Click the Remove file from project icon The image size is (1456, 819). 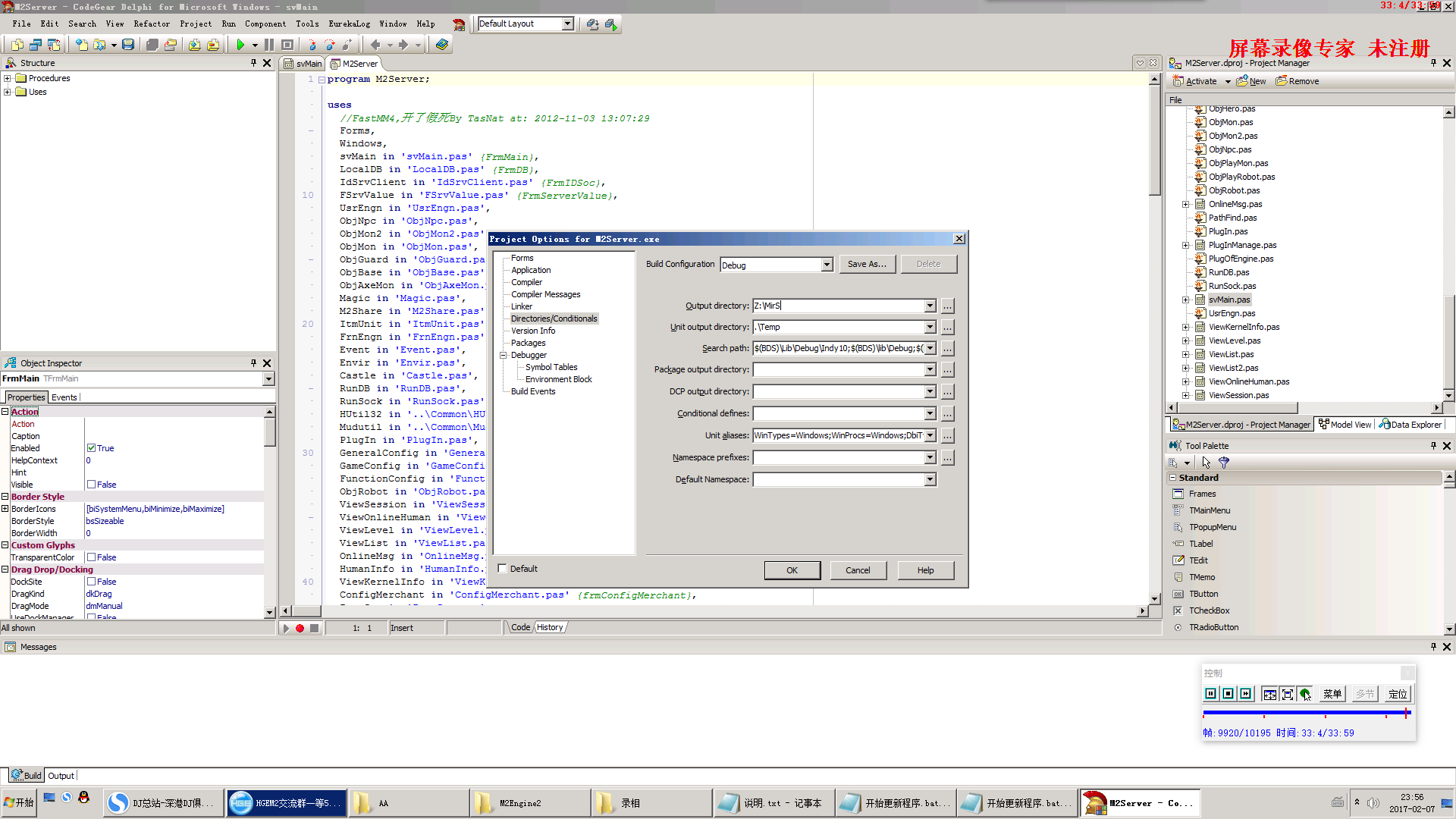tap(213, 45)
